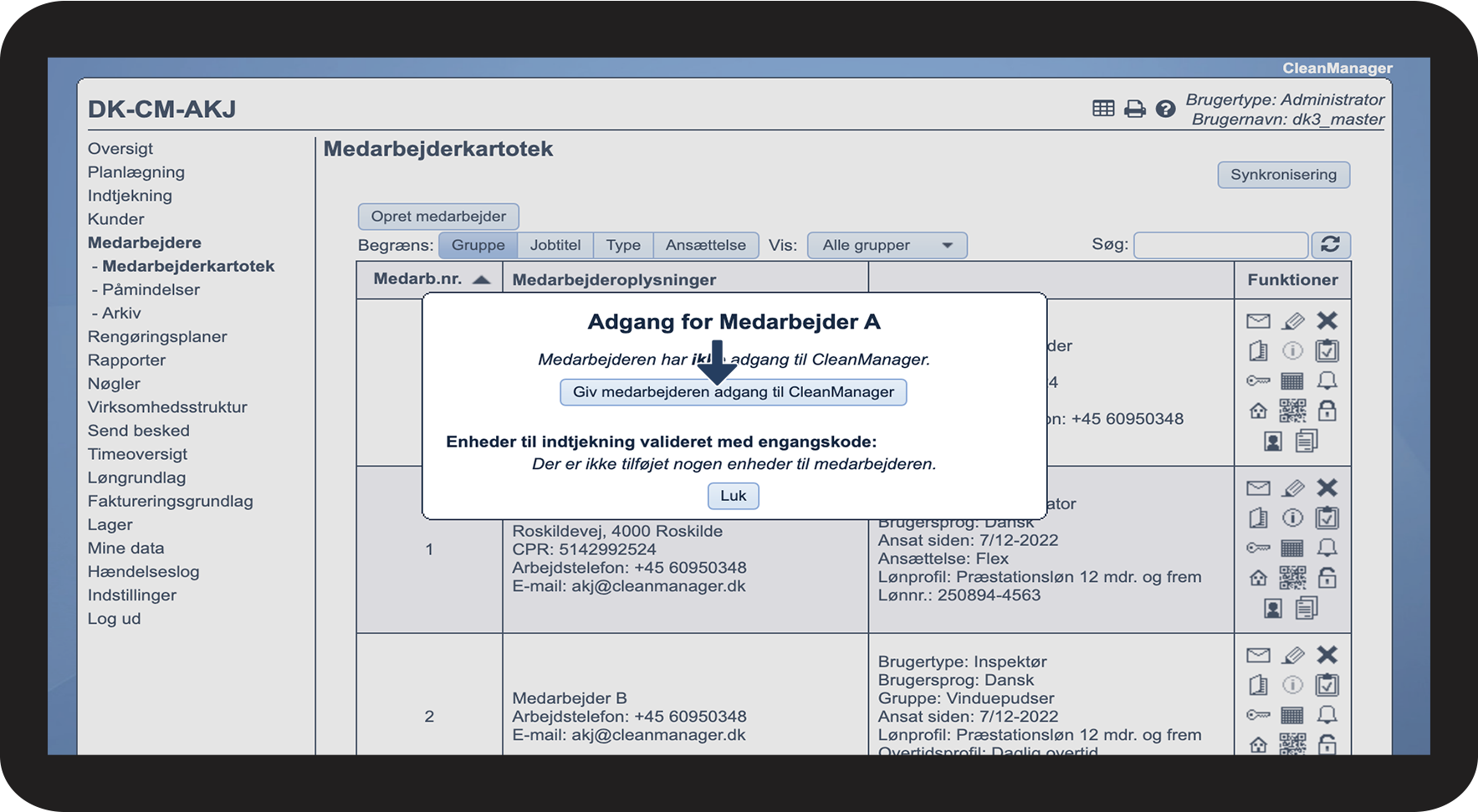
Task: Open the clipboard checkmark icon for employee 1
Action: tap(1327, 518)
